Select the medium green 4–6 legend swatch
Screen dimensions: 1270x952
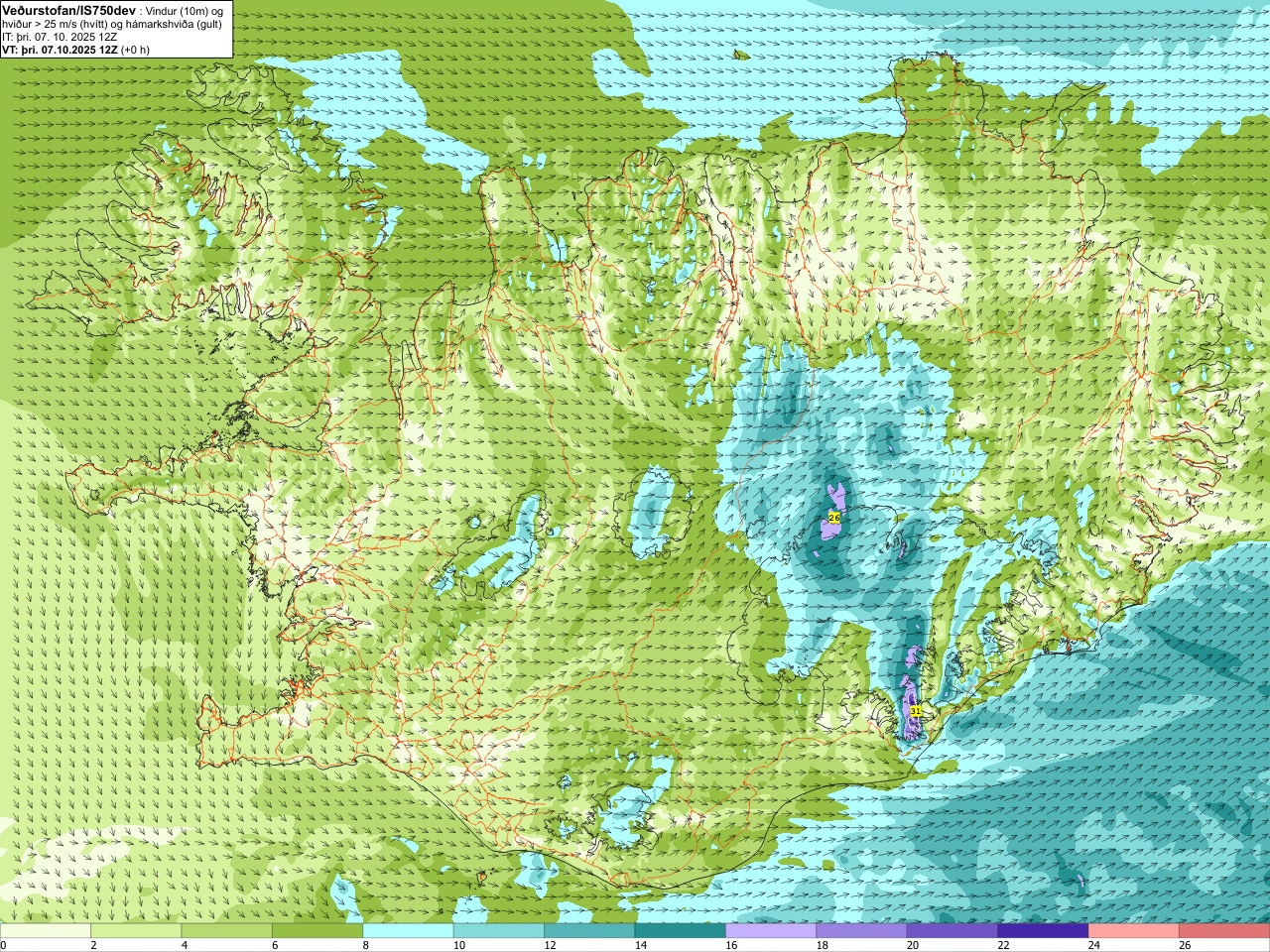click(227, 930)
